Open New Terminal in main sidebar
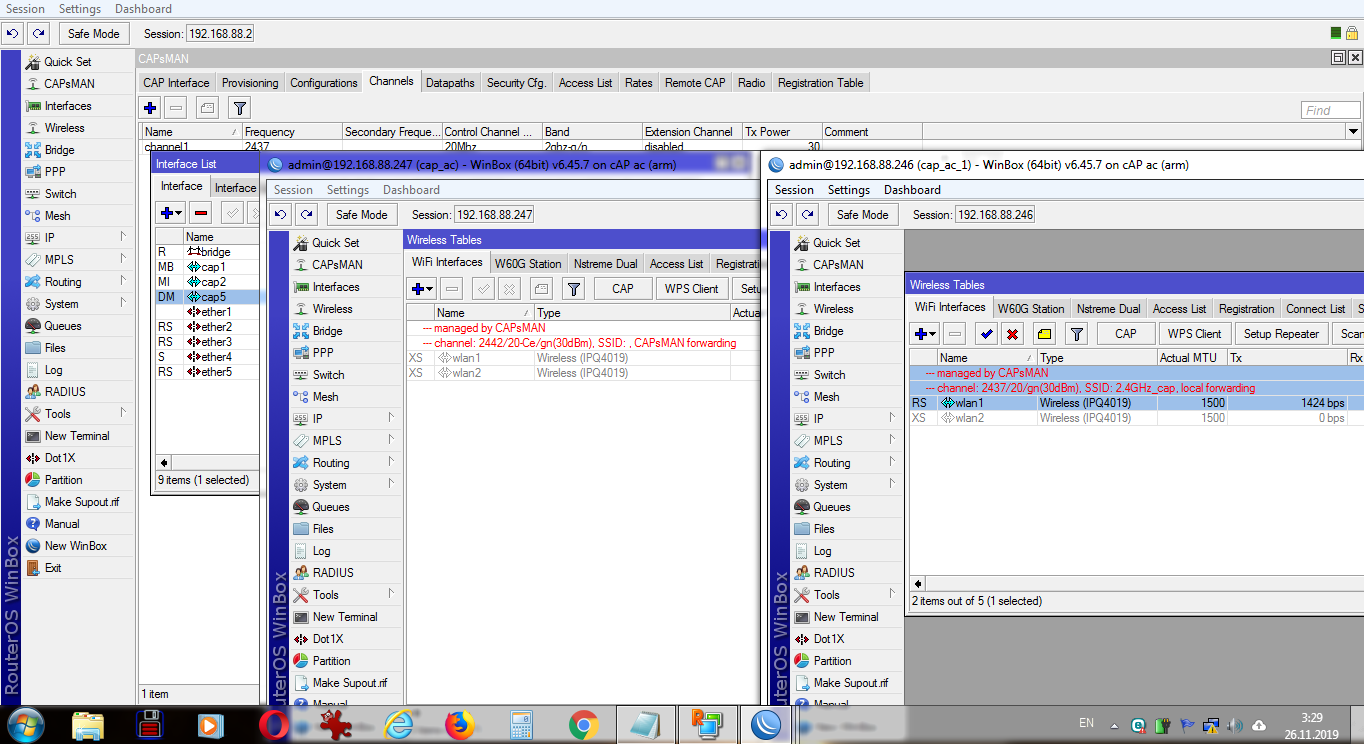The width and height of the screenshot is (1364, 744). click(77, 436)
